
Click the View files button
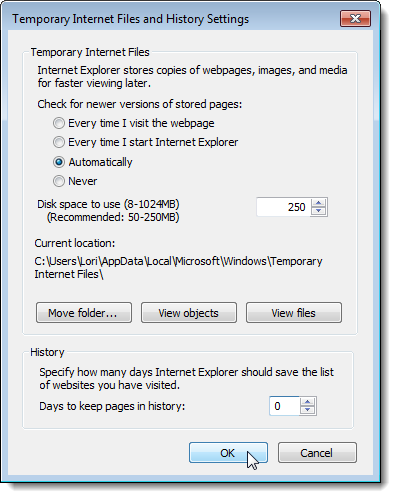point(294,313)
